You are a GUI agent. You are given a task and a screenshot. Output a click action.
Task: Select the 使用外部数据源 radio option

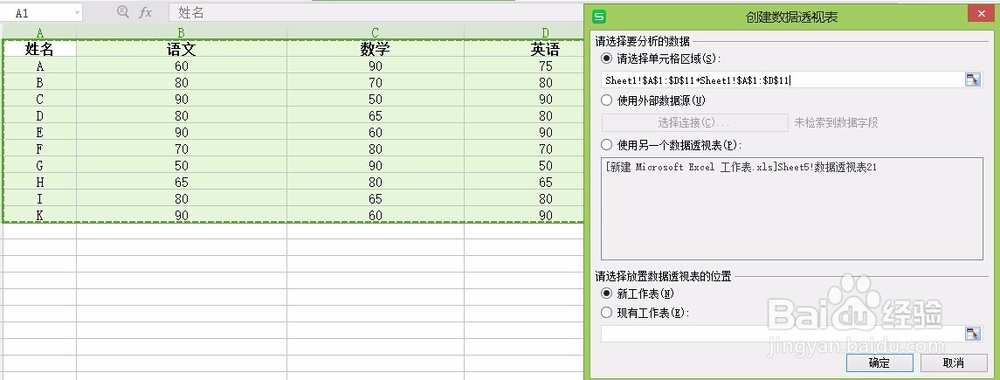(606, 100)
